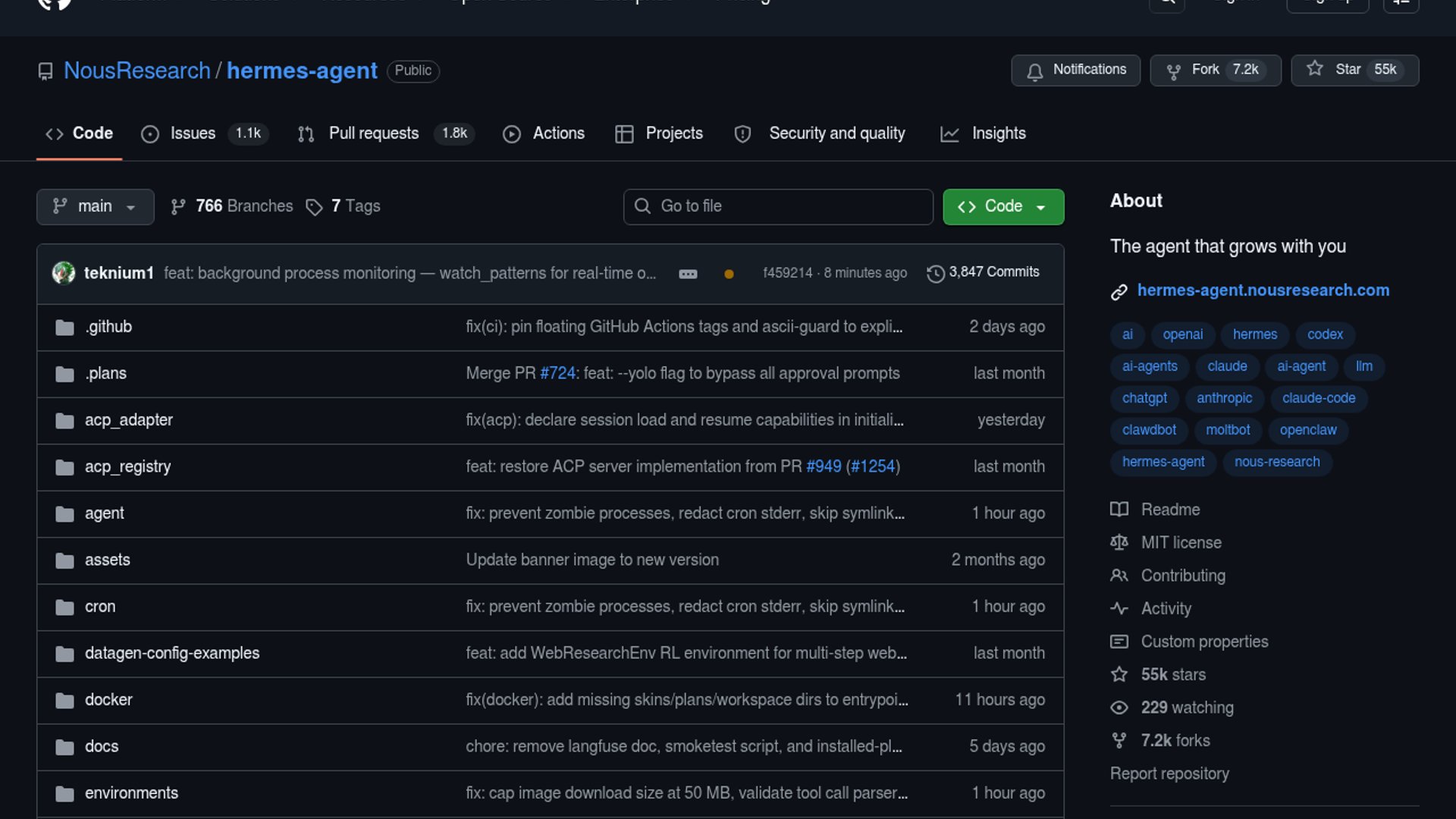This screenshot has width=1456, height=819.
Task: Fork the repository
Action: tap(1214, 70)
